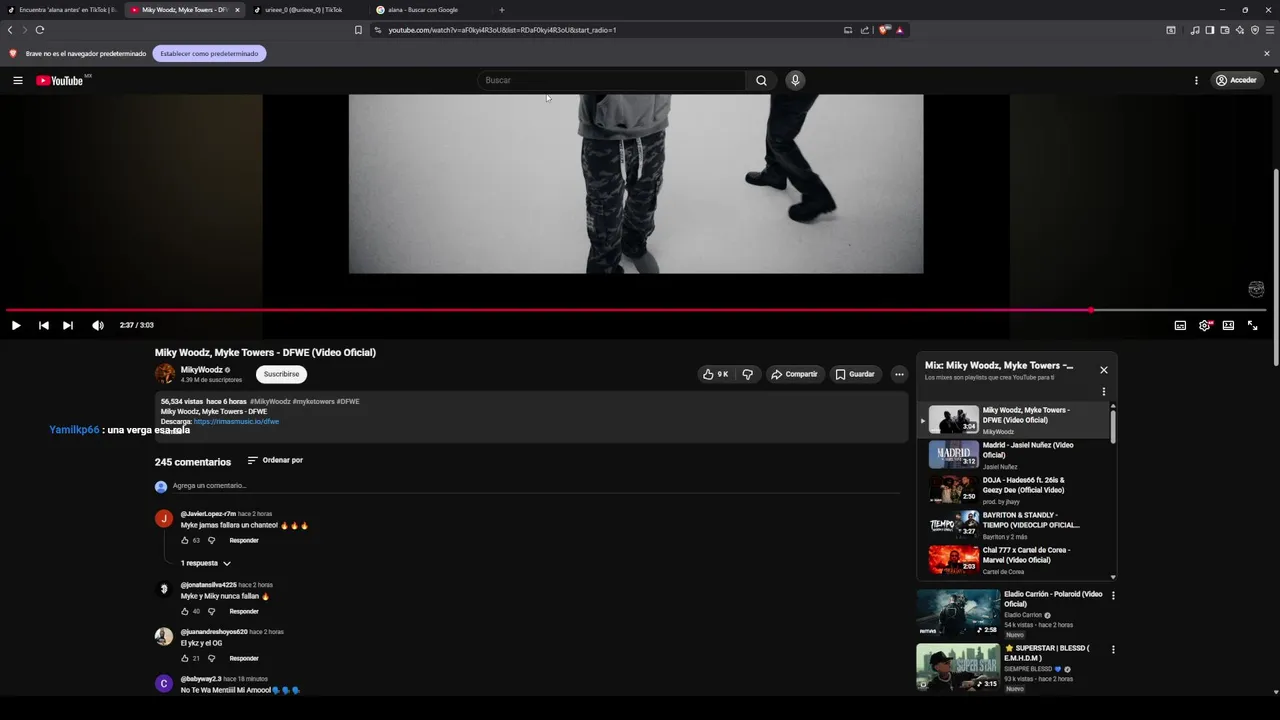Play DOJA - Hades66 from the mix
1280x720 pixels.
1014,490
